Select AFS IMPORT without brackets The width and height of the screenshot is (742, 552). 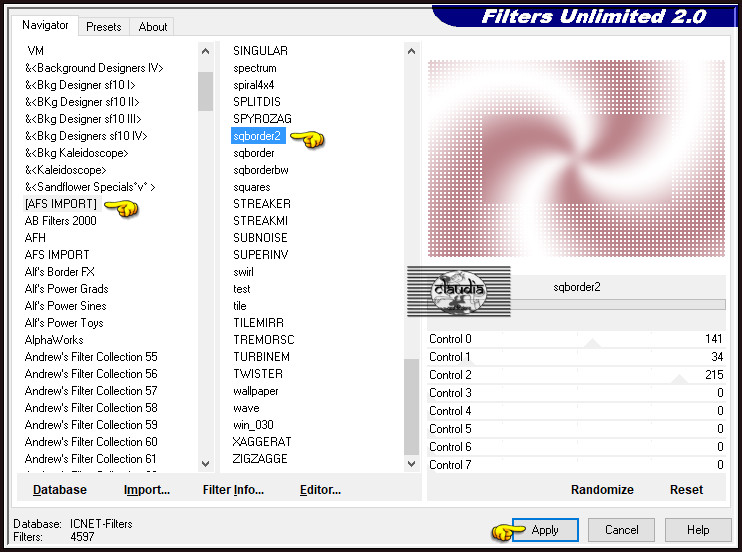[57, 255]
